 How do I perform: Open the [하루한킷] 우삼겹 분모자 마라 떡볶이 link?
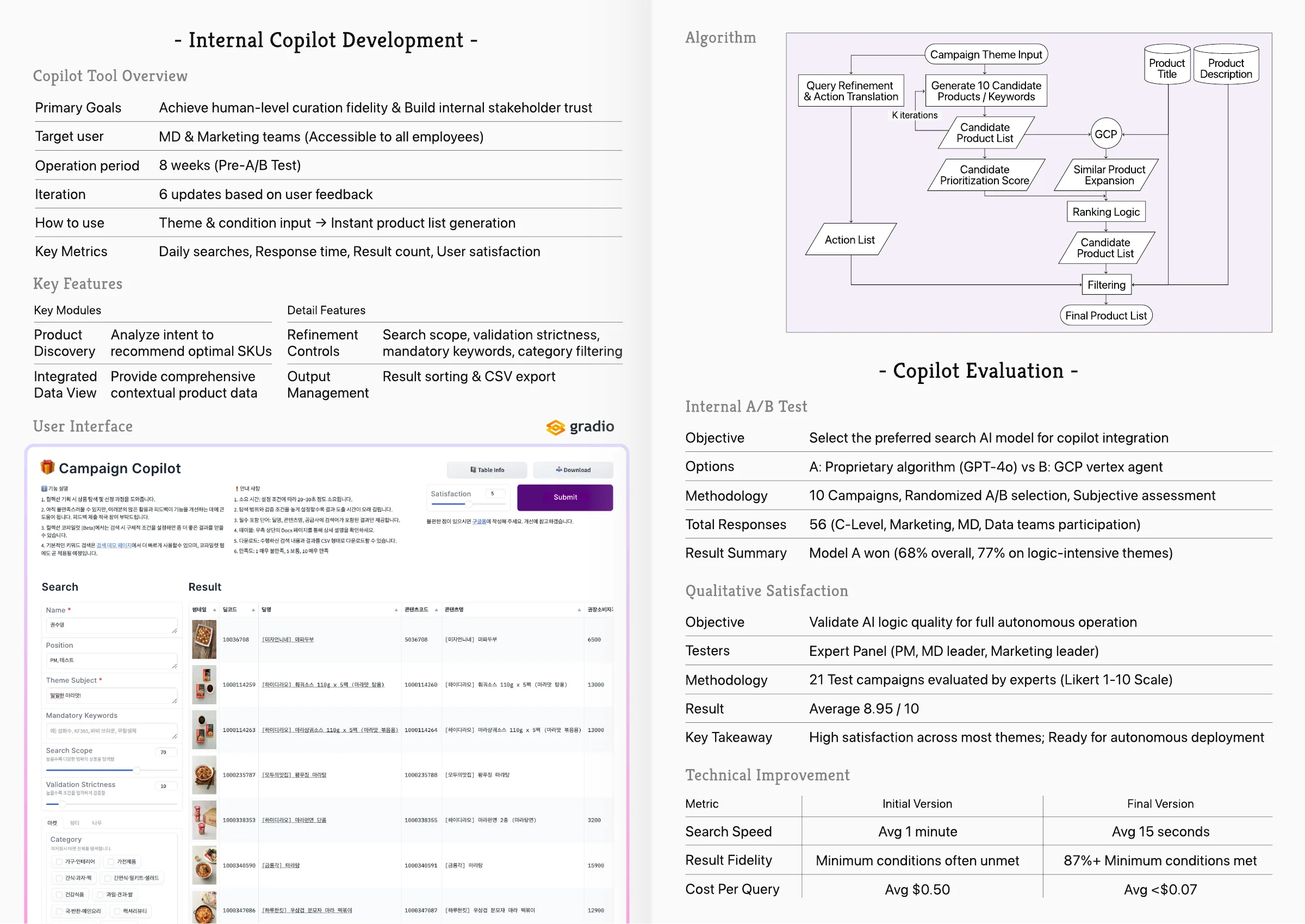(x=307, y=910)
